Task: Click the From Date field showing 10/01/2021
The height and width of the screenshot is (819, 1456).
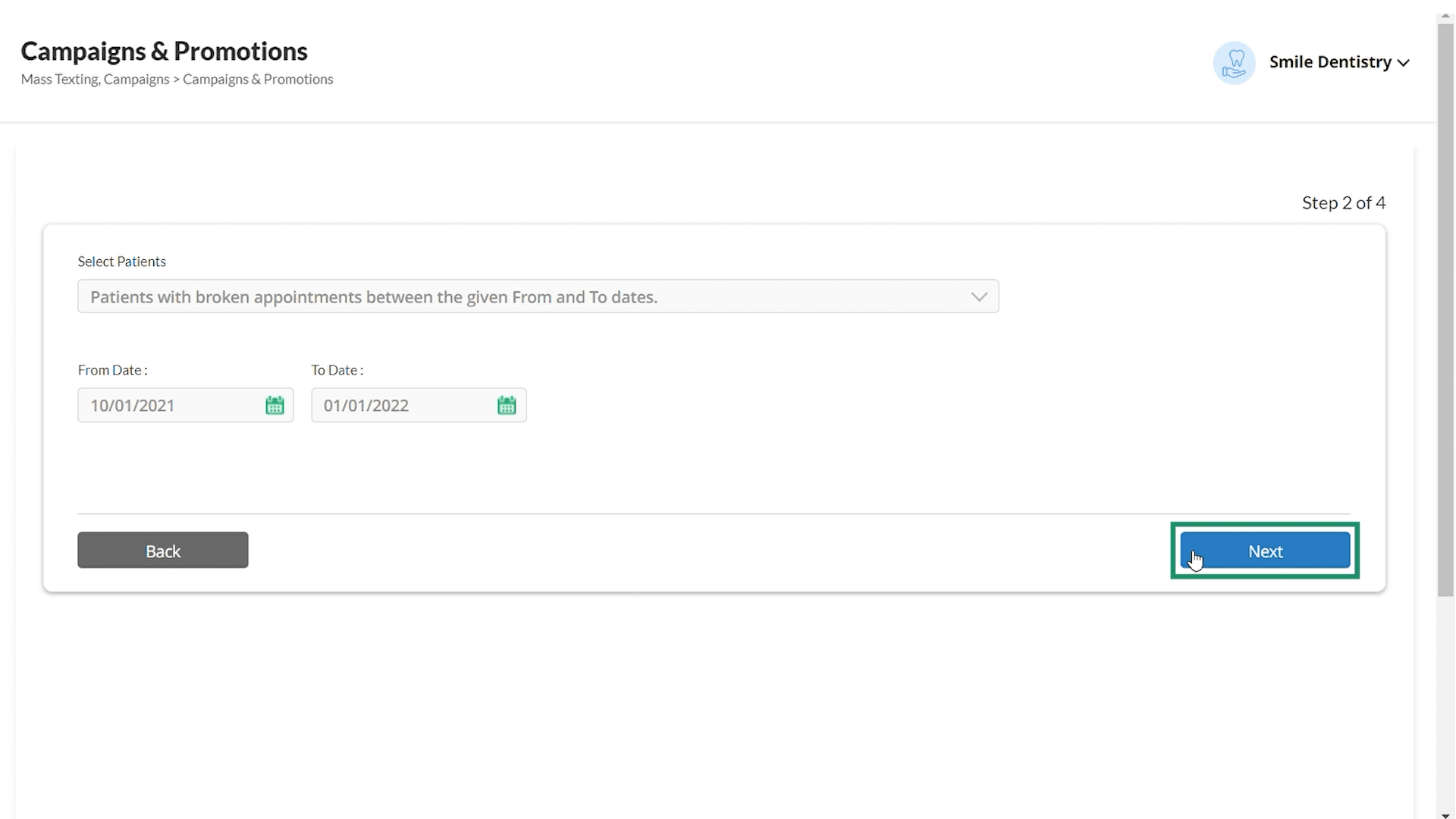Action: pos(185,405)
